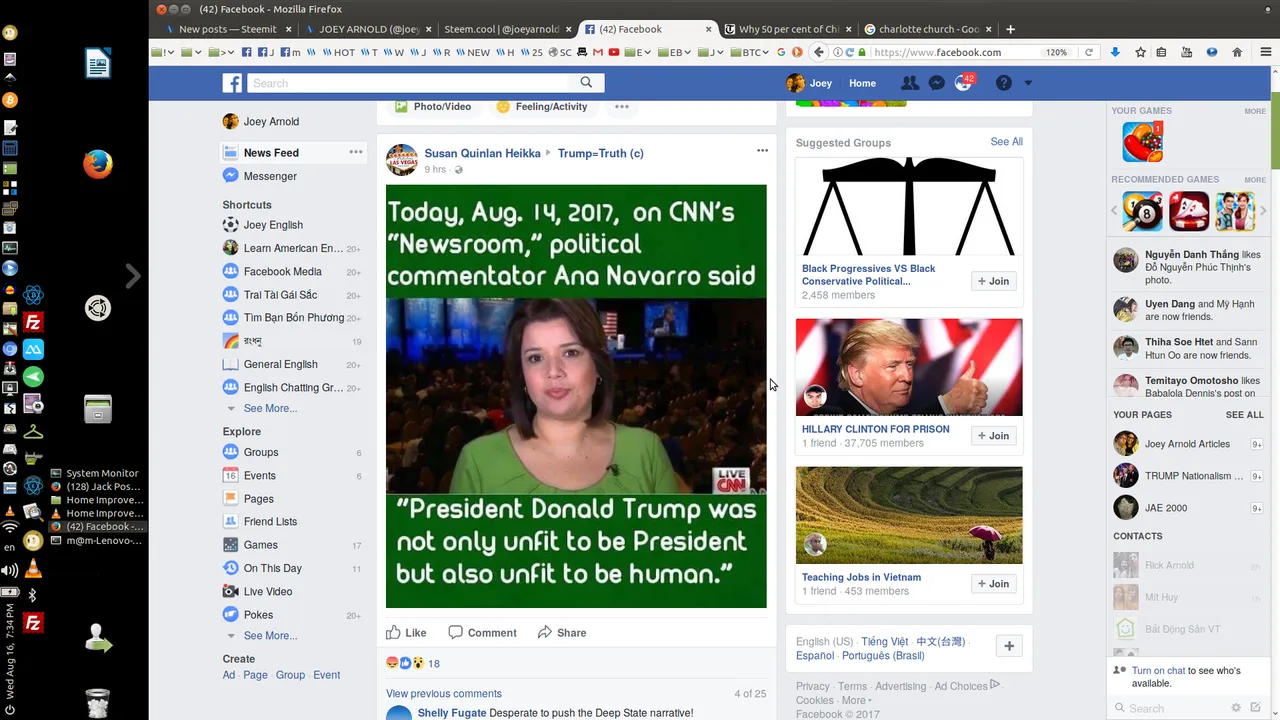Screen dimensions: 1280x720
Task: Open the Quick Help question mark
Action: click(x=1004, y=83)
